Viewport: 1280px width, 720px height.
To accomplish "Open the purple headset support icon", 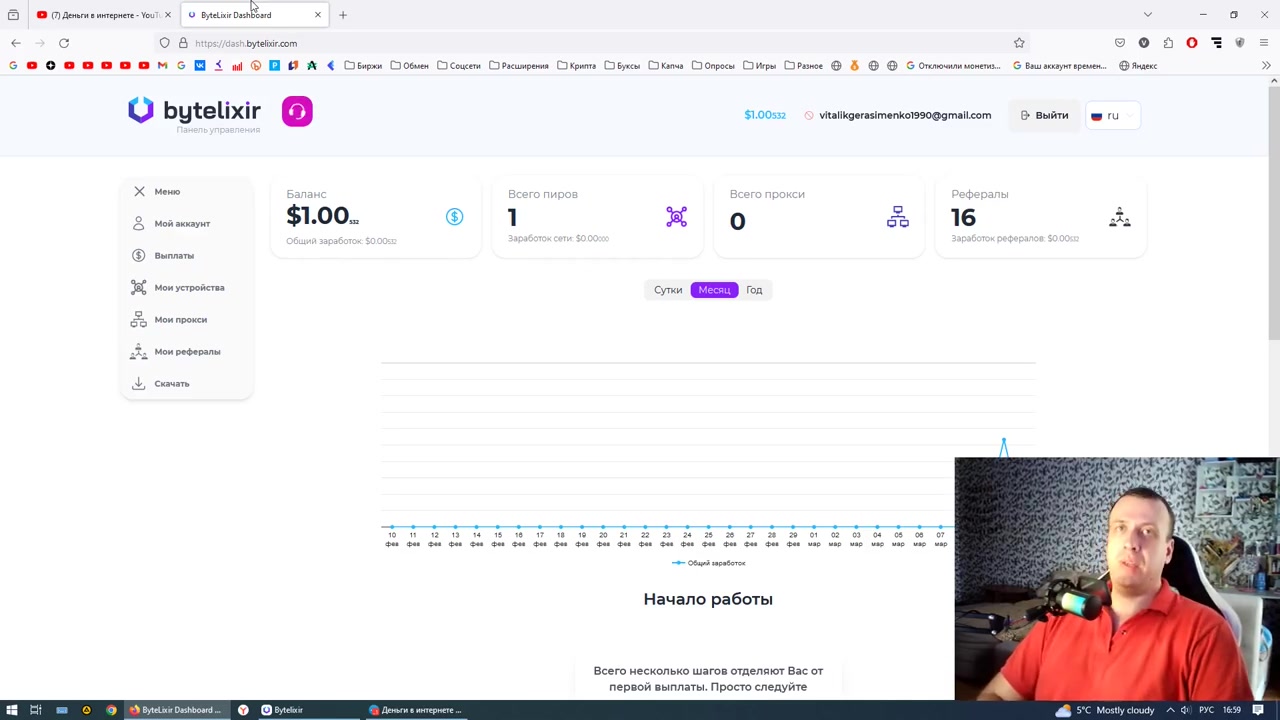I will [x=297, y=111].
